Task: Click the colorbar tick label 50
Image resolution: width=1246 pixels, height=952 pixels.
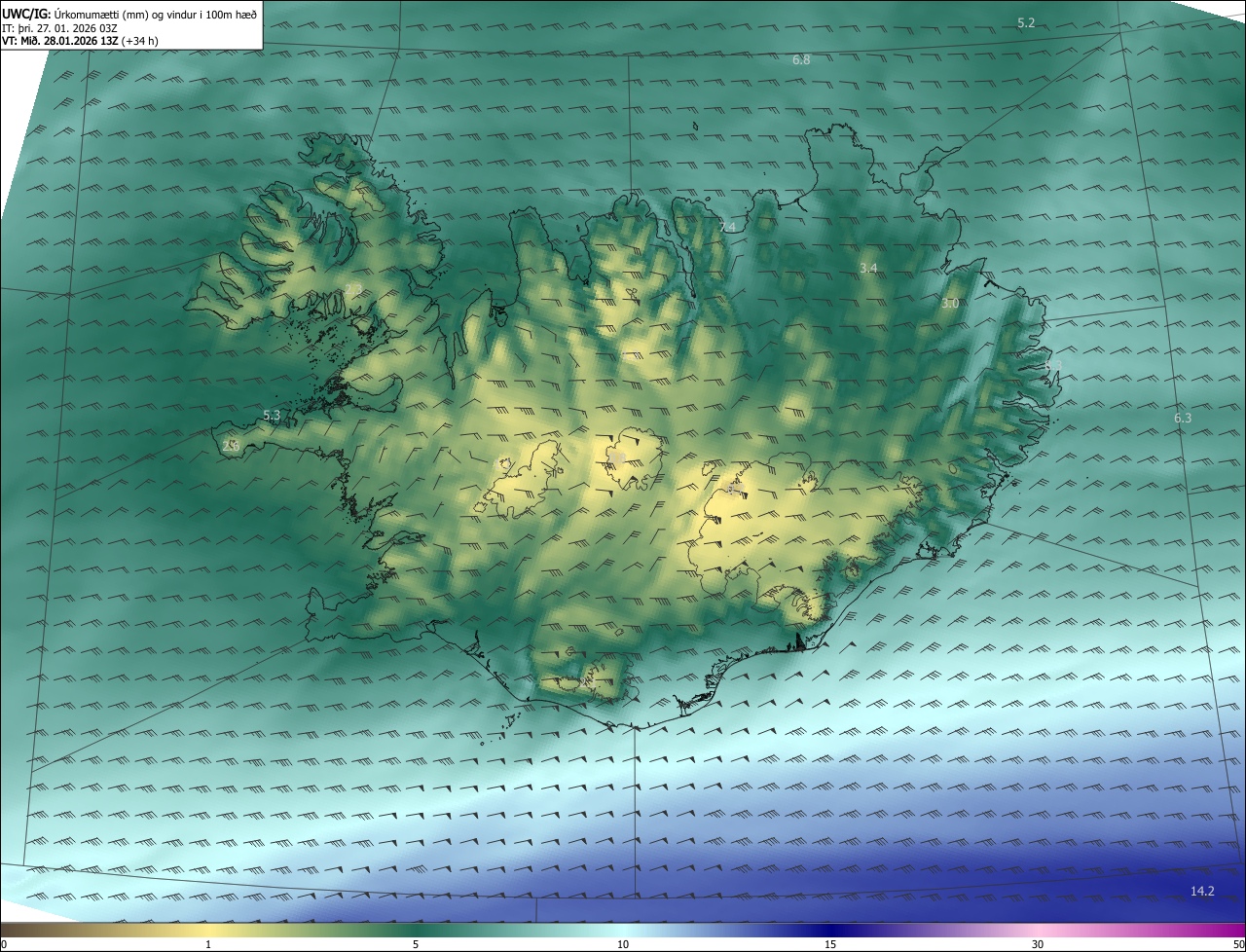Action: [x=1238, y=944]
